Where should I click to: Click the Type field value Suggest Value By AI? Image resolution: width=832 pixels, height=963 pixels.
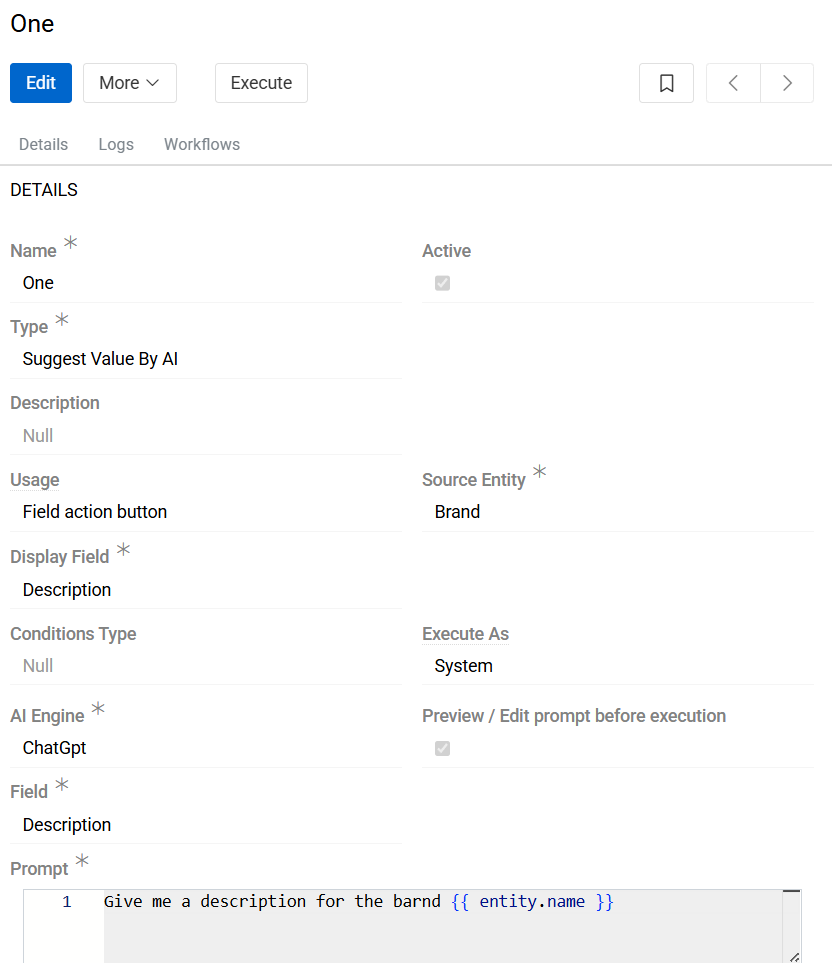pos(100,359)
